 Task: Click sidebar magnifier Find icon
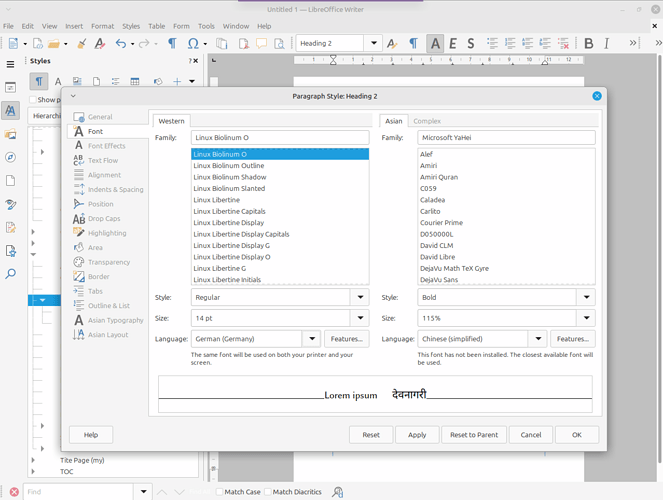pyautogui.click(x=11, y=274)
